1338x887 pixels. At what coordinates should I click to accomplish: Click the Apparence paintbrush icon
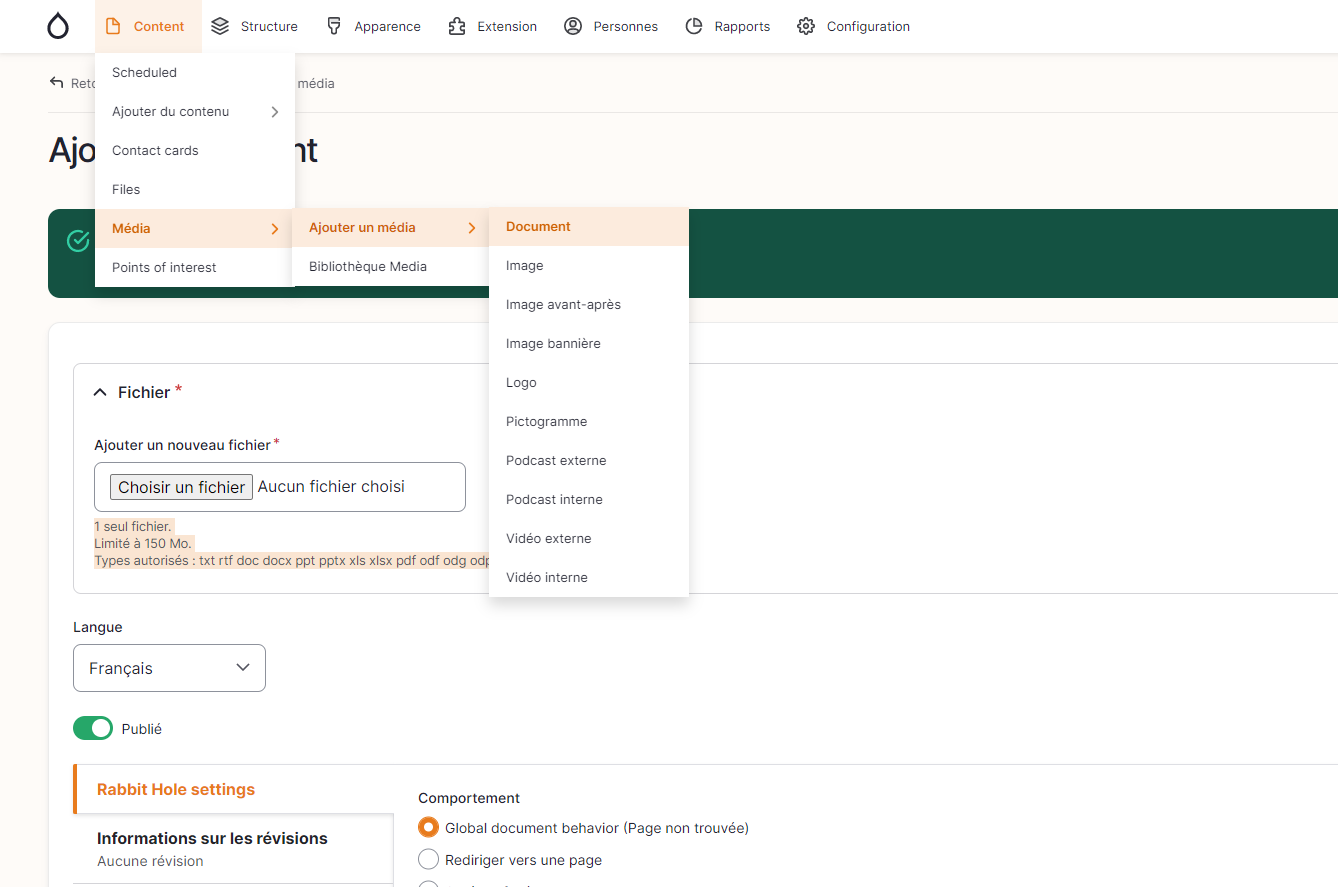tap(335, 27)
